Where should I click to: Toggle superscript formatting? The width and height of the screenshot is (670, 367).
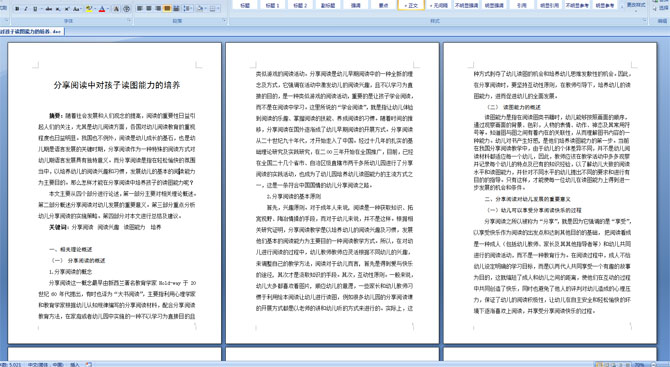(67, 9)
